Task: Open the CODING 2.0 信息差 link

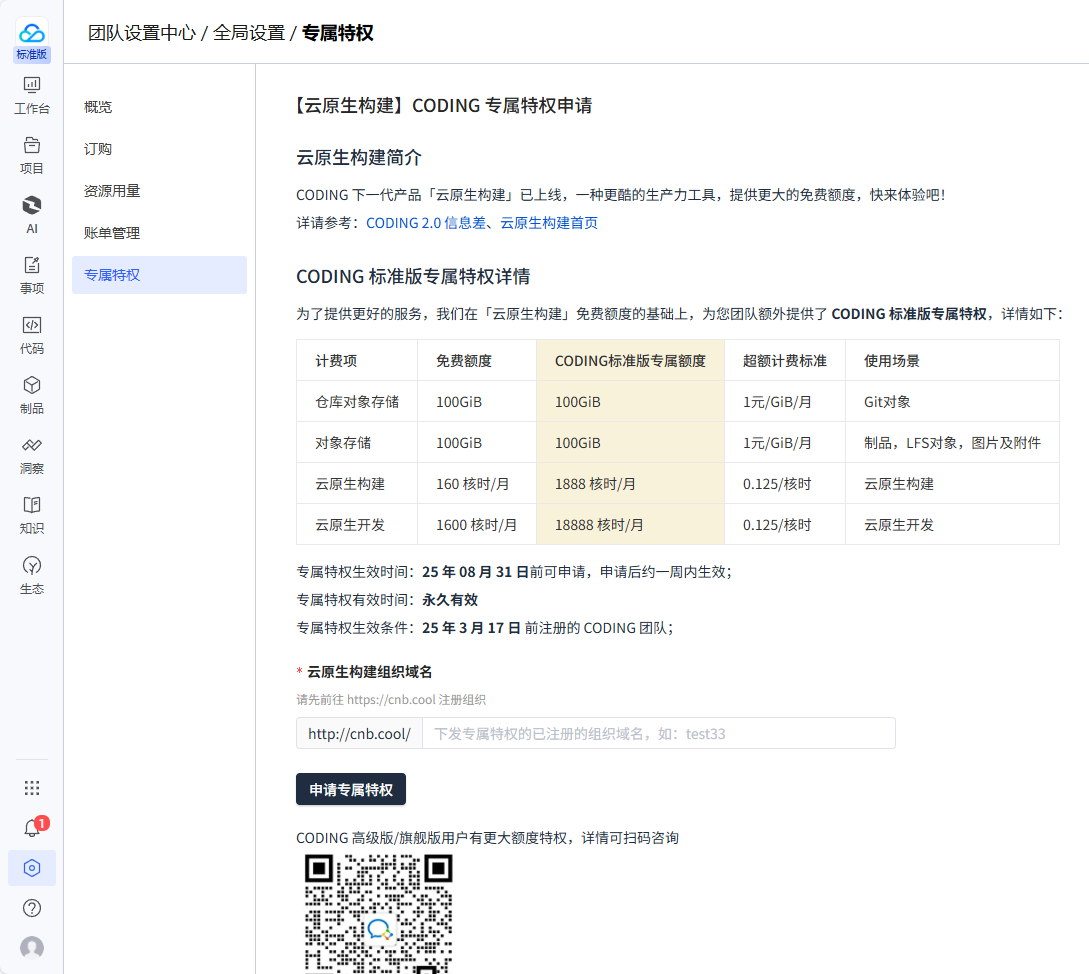Action: point(426,223)
